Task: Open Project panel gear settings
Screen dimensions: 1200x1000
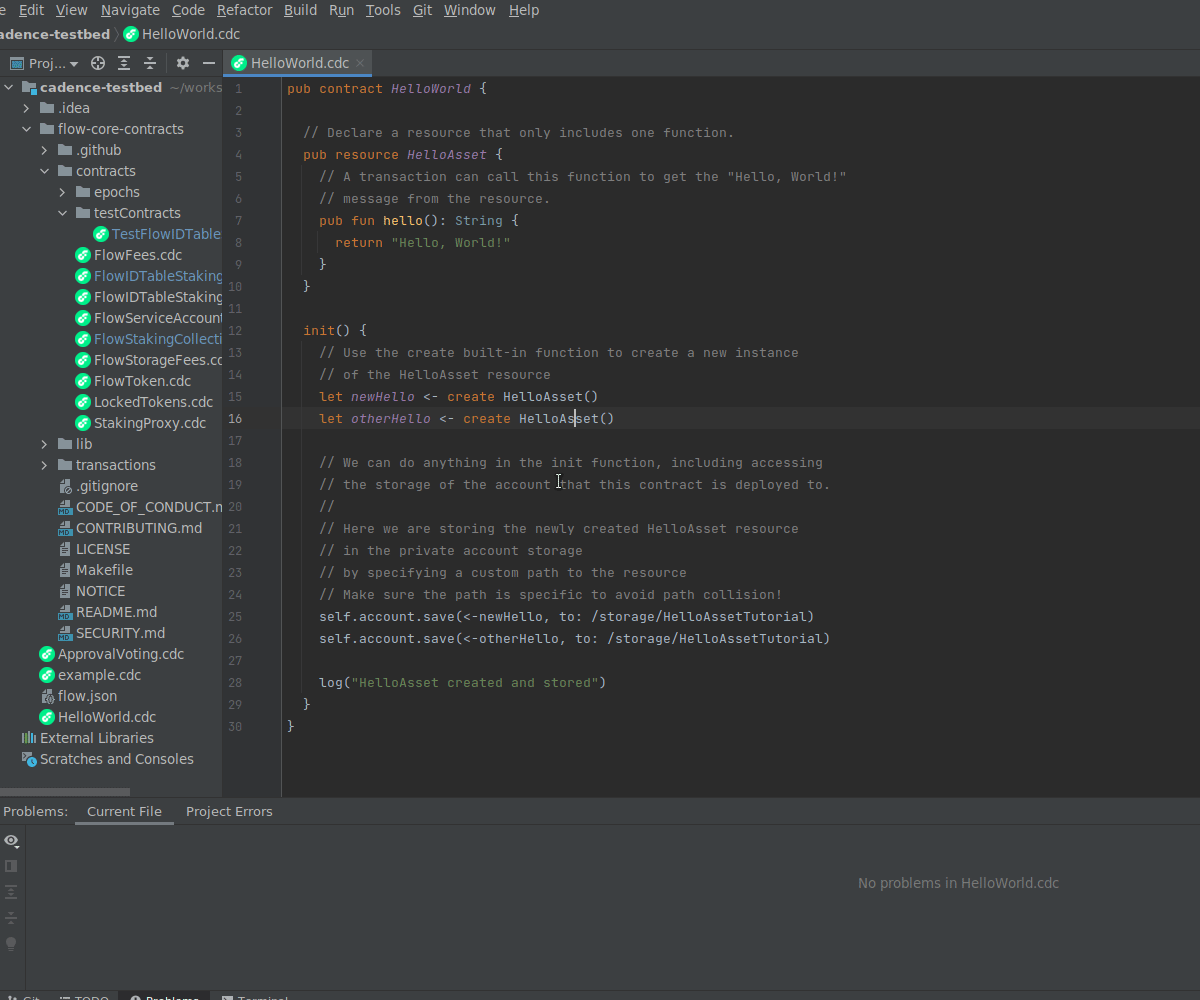Action: click(183, 63)
